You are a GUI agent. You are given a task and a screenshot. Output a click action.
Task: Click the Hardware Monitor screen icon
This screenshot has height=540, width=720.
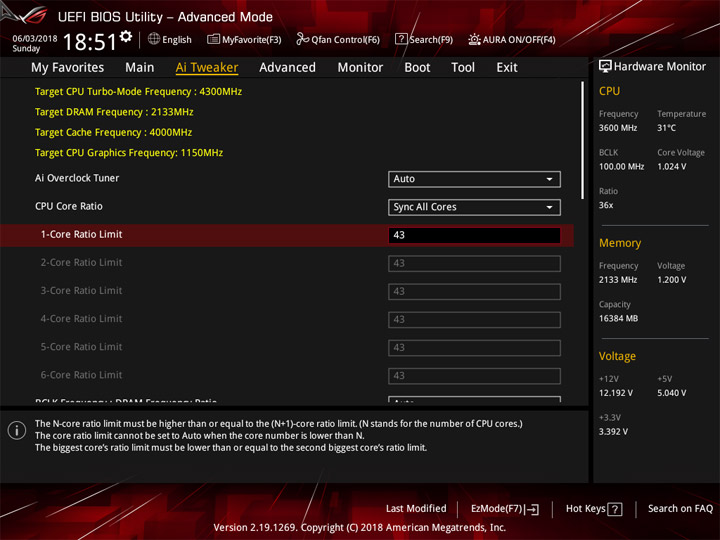[x=605, y=67]
